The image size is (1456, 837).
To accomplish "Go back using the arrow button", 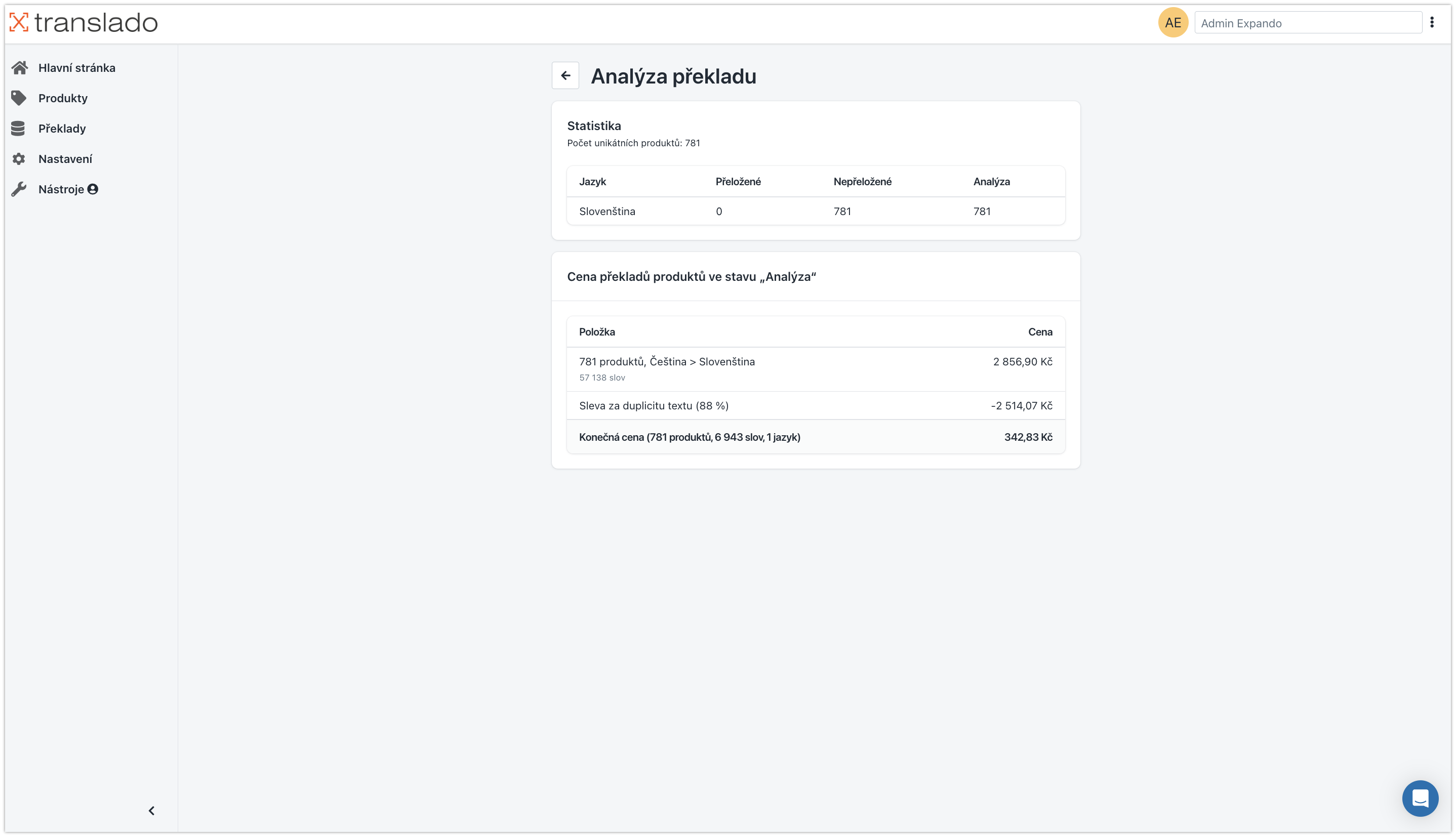I will 565,75.
